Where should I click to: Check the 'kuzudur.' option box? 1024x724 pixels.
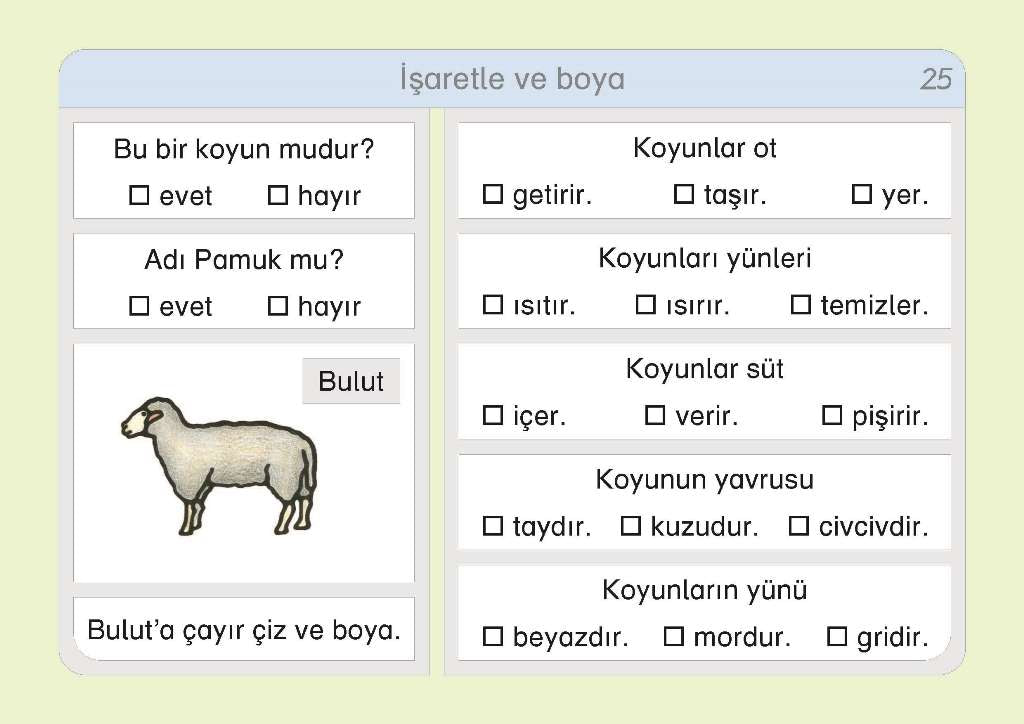pyautogui.click(x=631, y=525)
